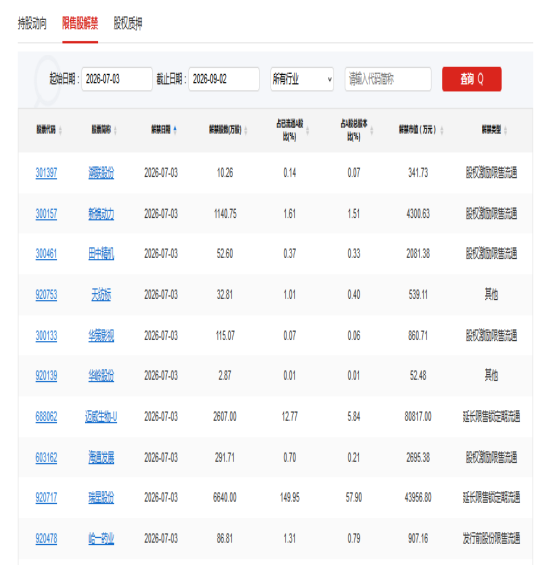Viewport: 548px width, 566px height.
Task: Sort by 解禁类型 column sort icon
Action: [x=505, y=130]
